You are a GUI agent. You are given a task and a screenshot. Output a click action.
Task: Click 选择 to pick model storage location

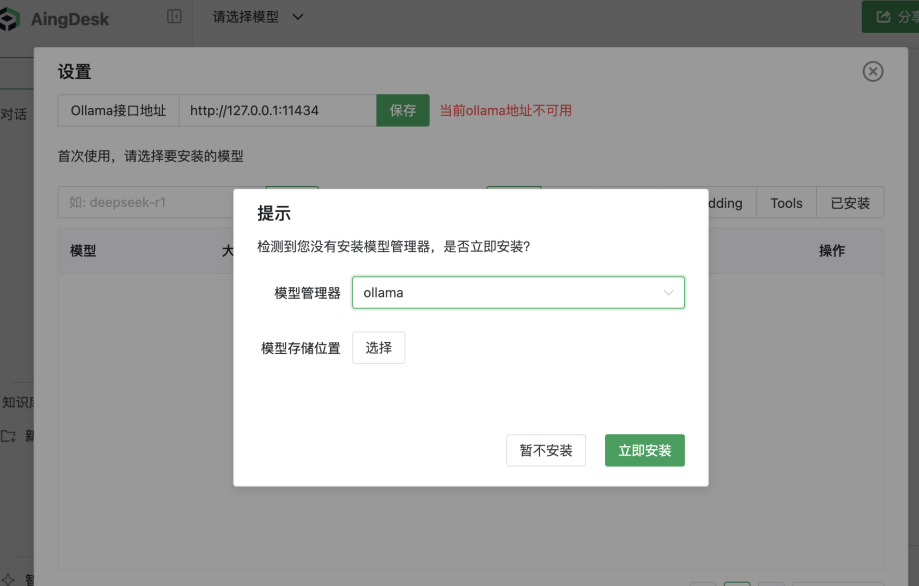click(x=378, y=347)
